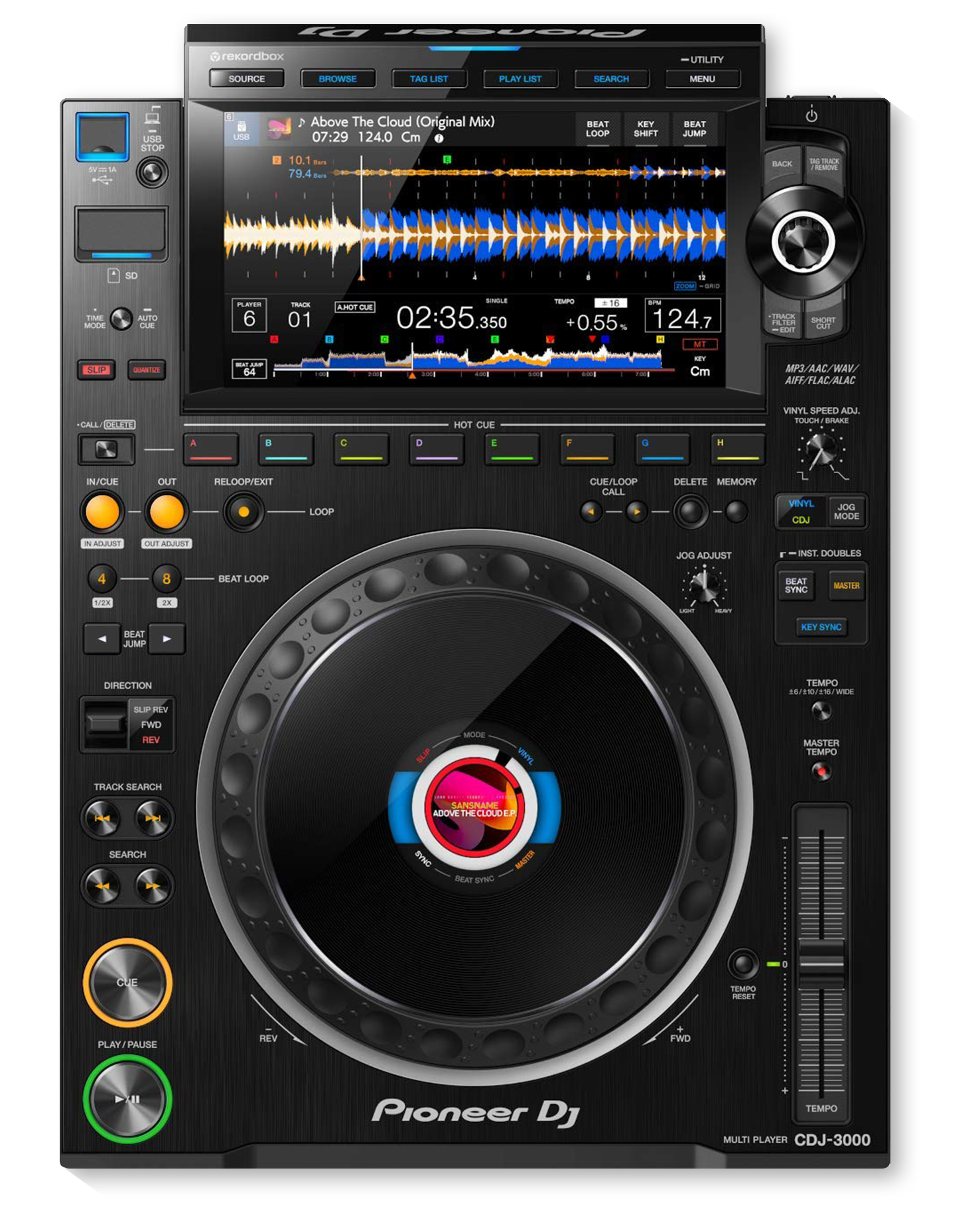
Task: Click the JOG ADJUST knob
Action: (704, 586)
